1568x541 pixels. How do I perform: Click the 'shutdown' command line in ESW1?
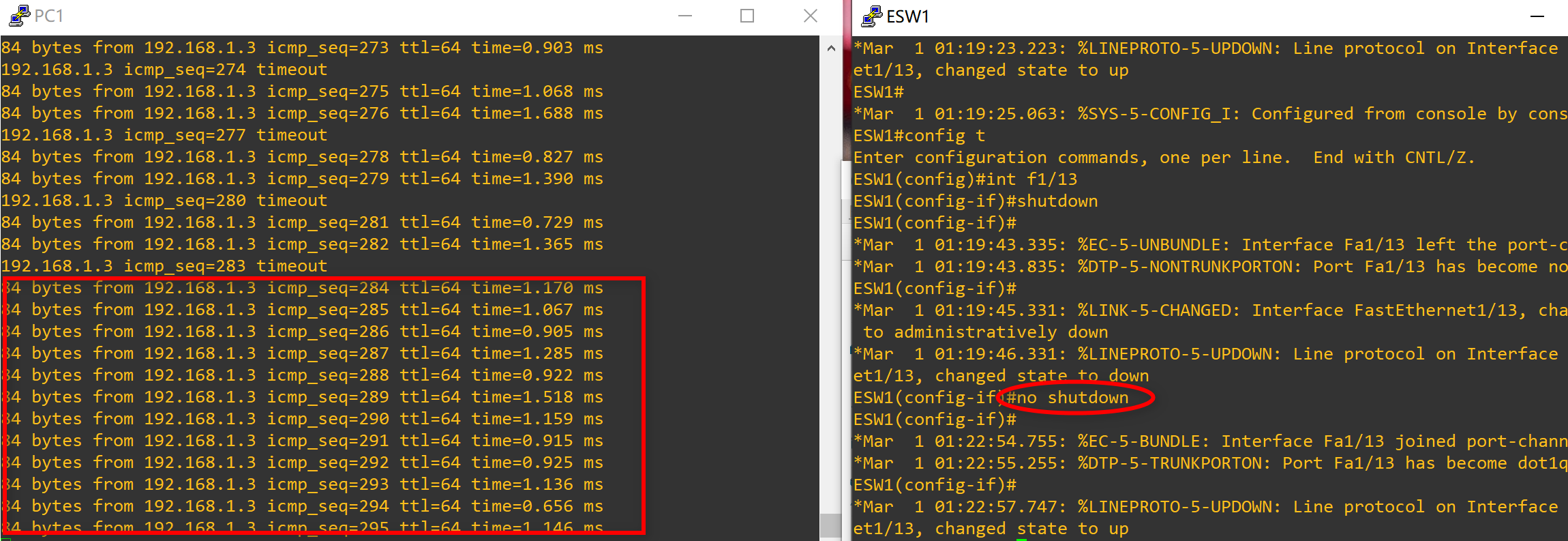pyautogui.click(x=976, y=201)
